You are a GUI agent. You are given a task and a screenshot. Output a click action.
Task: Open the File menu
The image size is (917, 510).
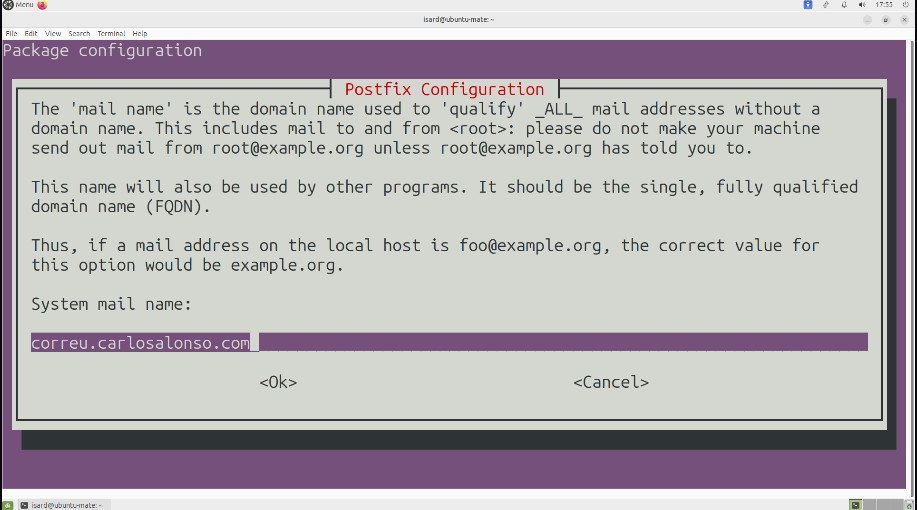[x=11, y=33]
